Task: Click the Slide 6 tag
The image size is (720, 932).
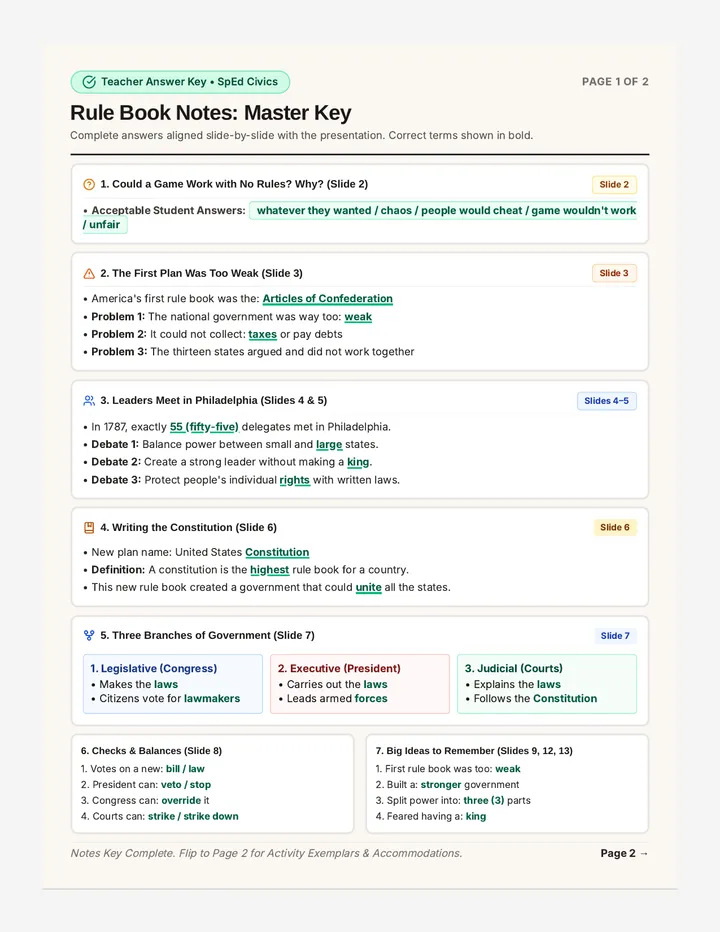Action: 615,527
